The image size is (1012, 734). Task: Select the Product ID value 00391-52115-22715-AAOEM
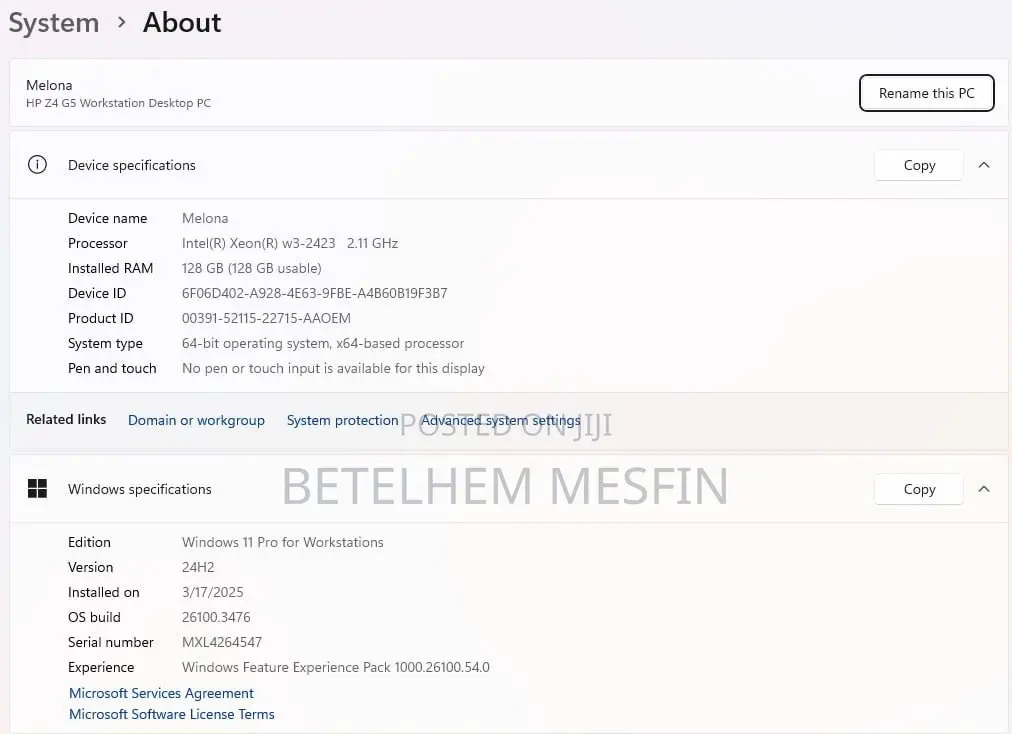tap(266, 318)
